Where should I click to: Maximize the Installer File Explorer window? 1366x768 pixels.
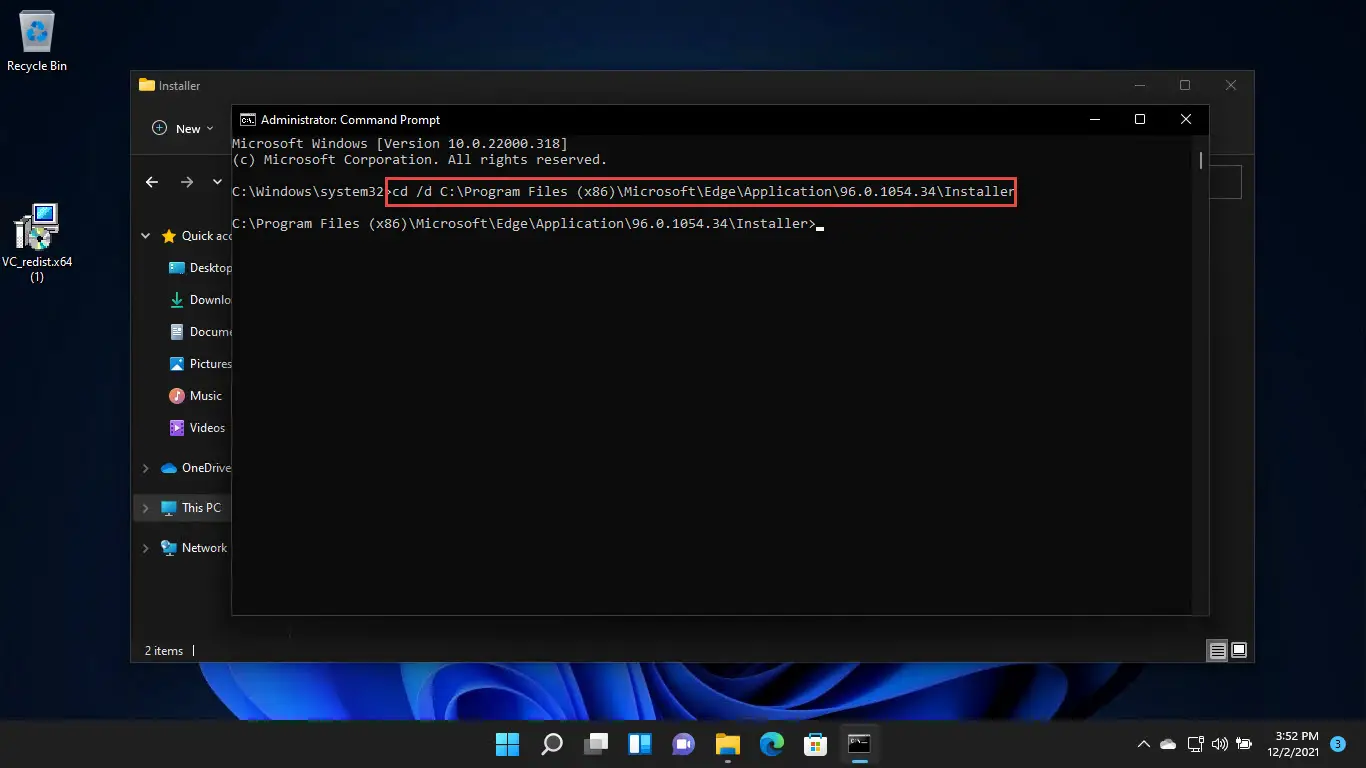click(1185, 86)
